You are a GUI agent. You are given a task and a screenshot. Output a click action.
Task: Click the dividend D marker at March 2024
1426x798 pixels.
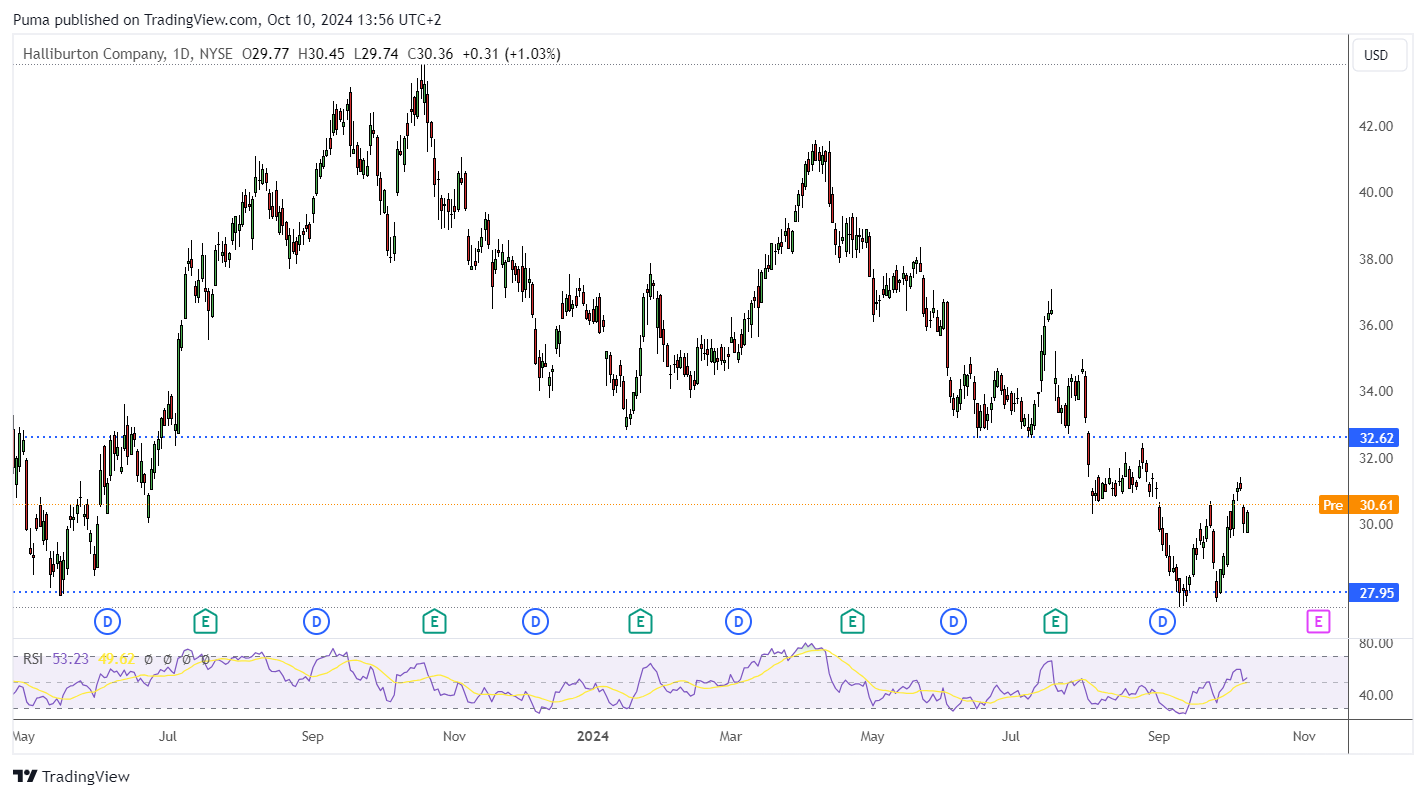click(x=738, y=622)
